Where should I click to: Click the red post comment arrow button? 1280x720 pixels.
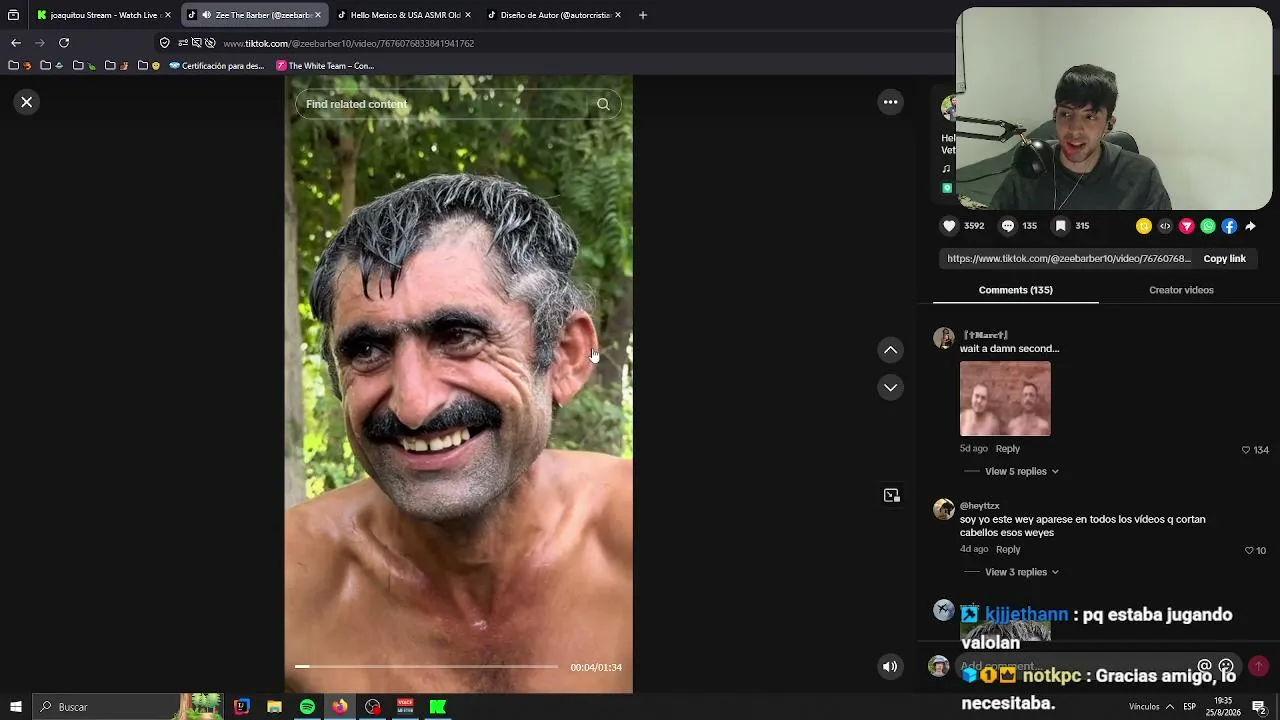[1258, 666]
